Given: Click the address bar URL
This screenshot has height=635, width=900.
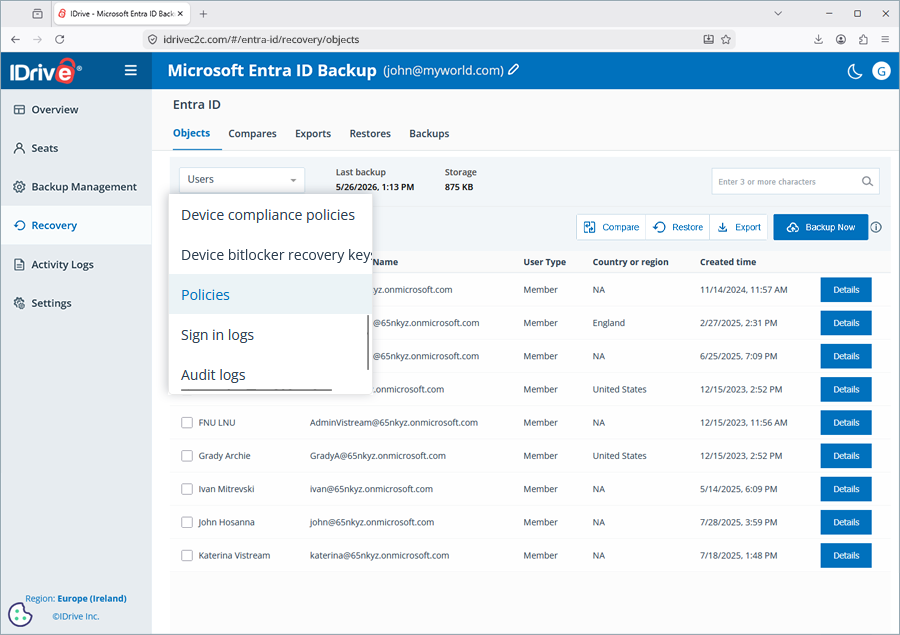Looking at the screenshot, I should coord(261,40).
